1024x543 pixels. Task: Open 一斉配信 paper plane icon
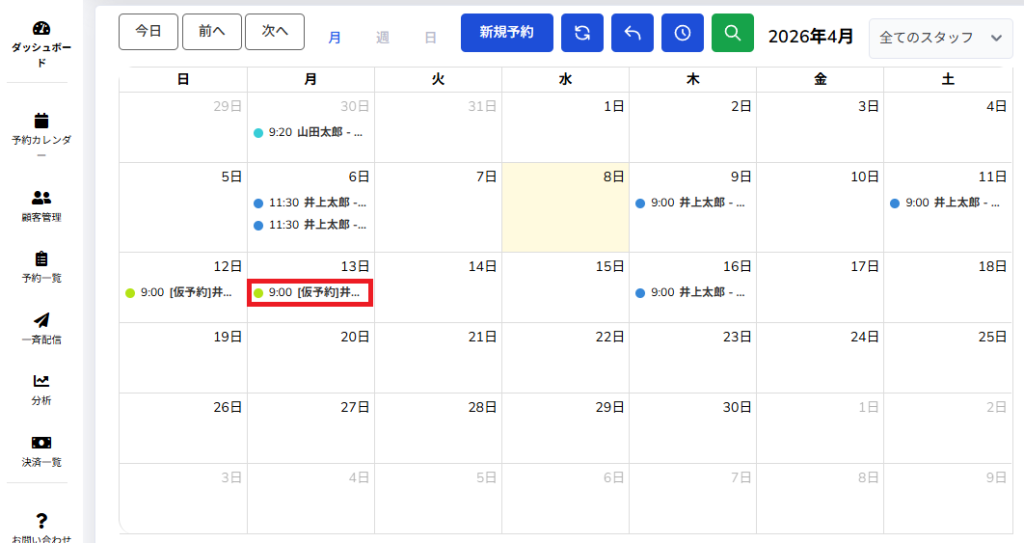coord(41,320)
